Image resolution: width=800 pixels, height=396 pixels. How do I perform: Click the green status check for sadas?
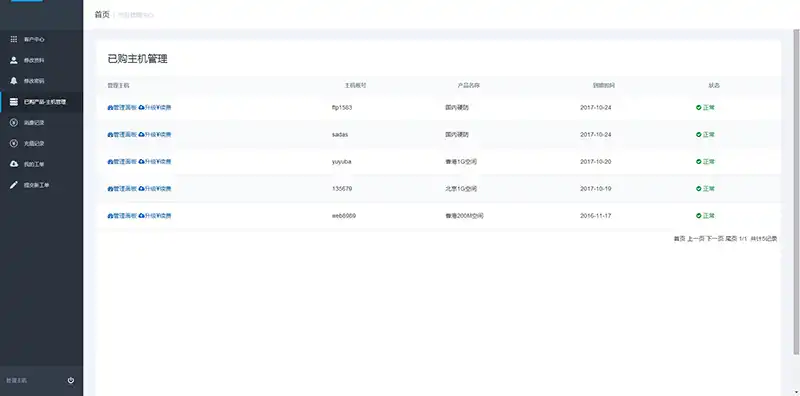(x=698, y=135)
